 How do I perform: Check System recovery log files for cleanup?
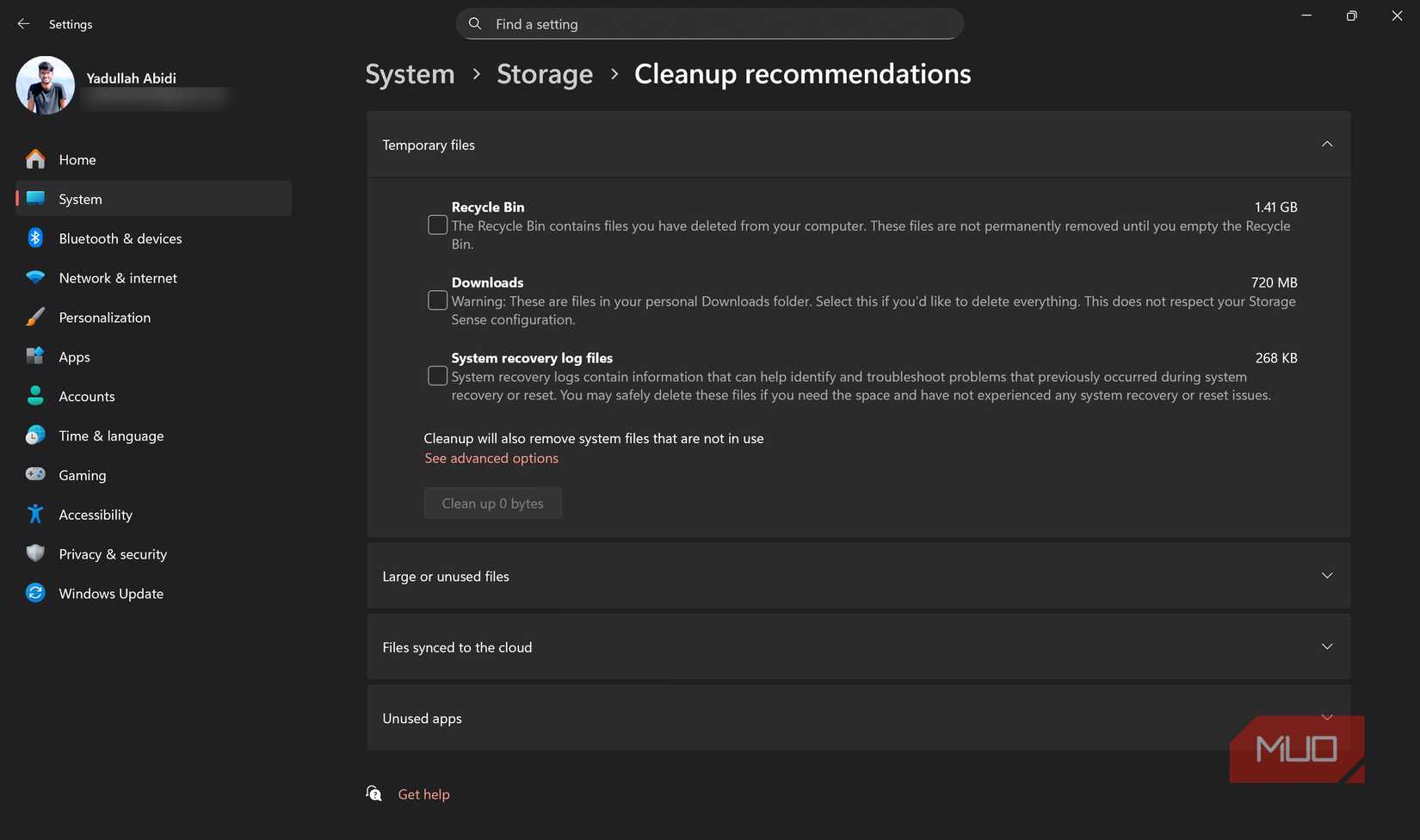(437, 375)
